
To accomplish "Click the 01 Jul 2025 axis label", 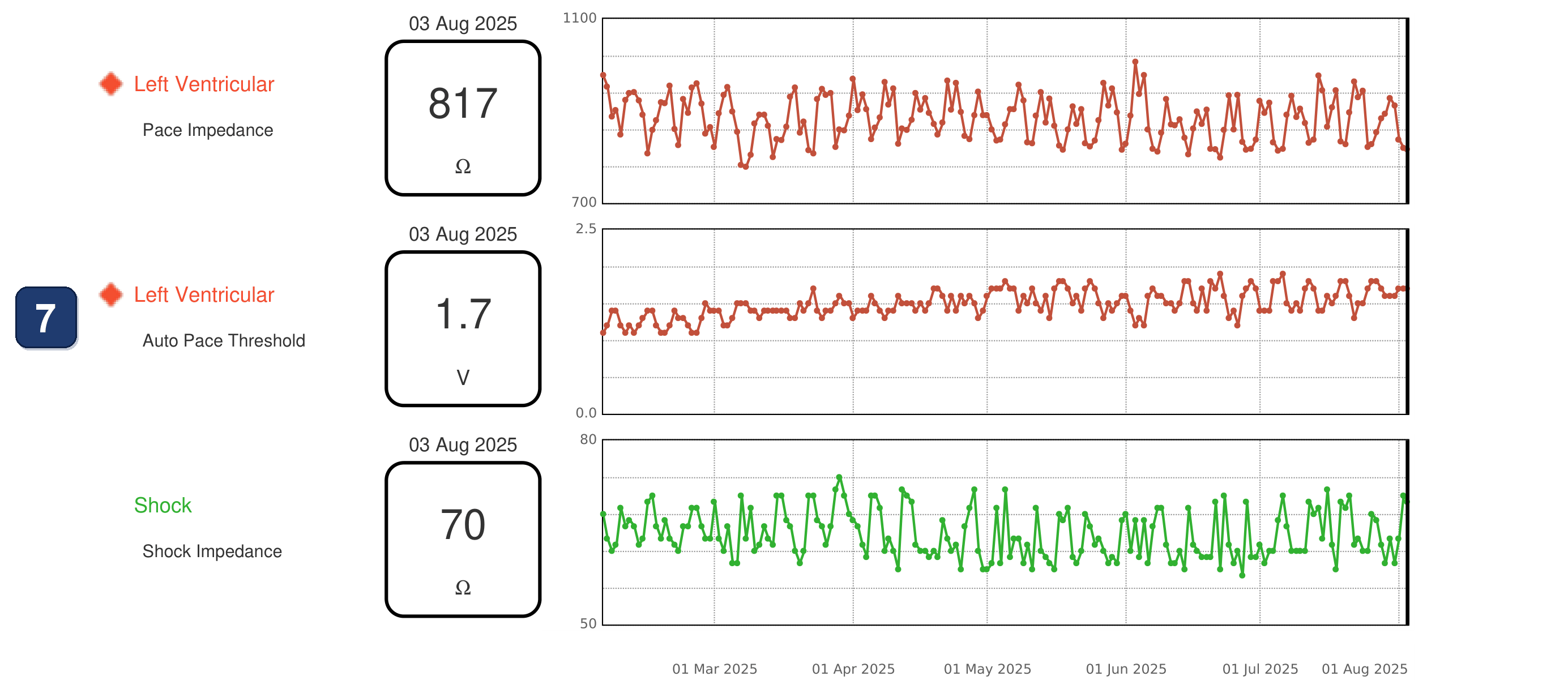I will coord(1259,669).
